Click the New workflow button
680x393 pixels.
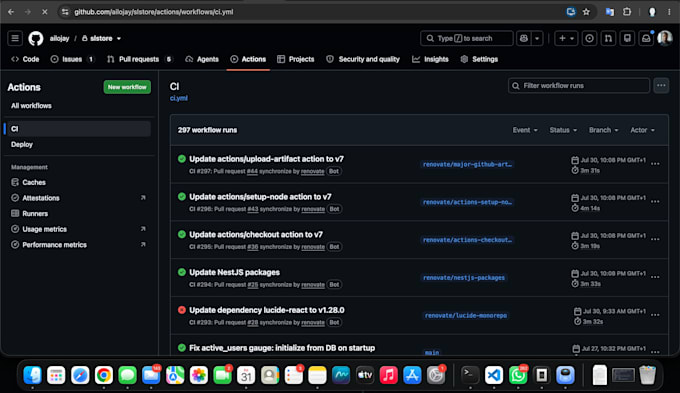[127, 87]
